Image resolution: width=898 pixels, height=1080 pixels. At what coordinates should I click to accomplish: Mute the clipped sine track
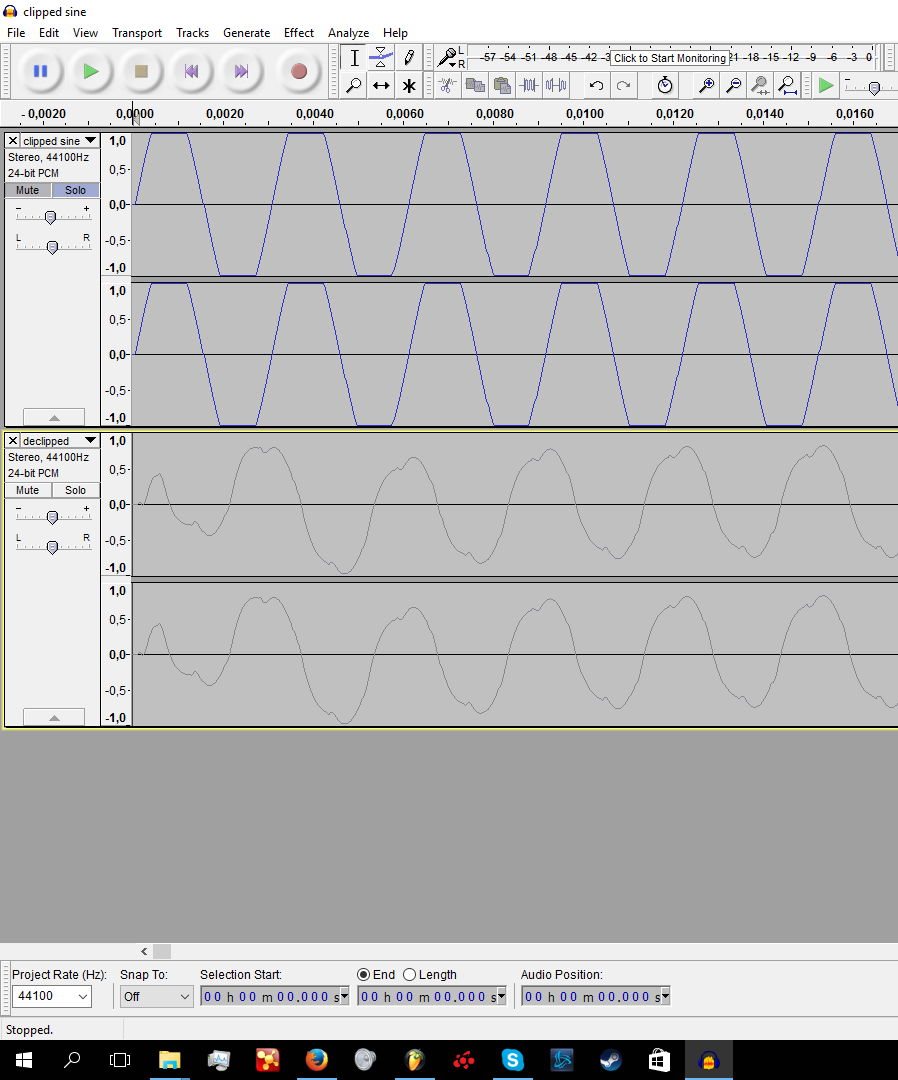click(28, 190)
